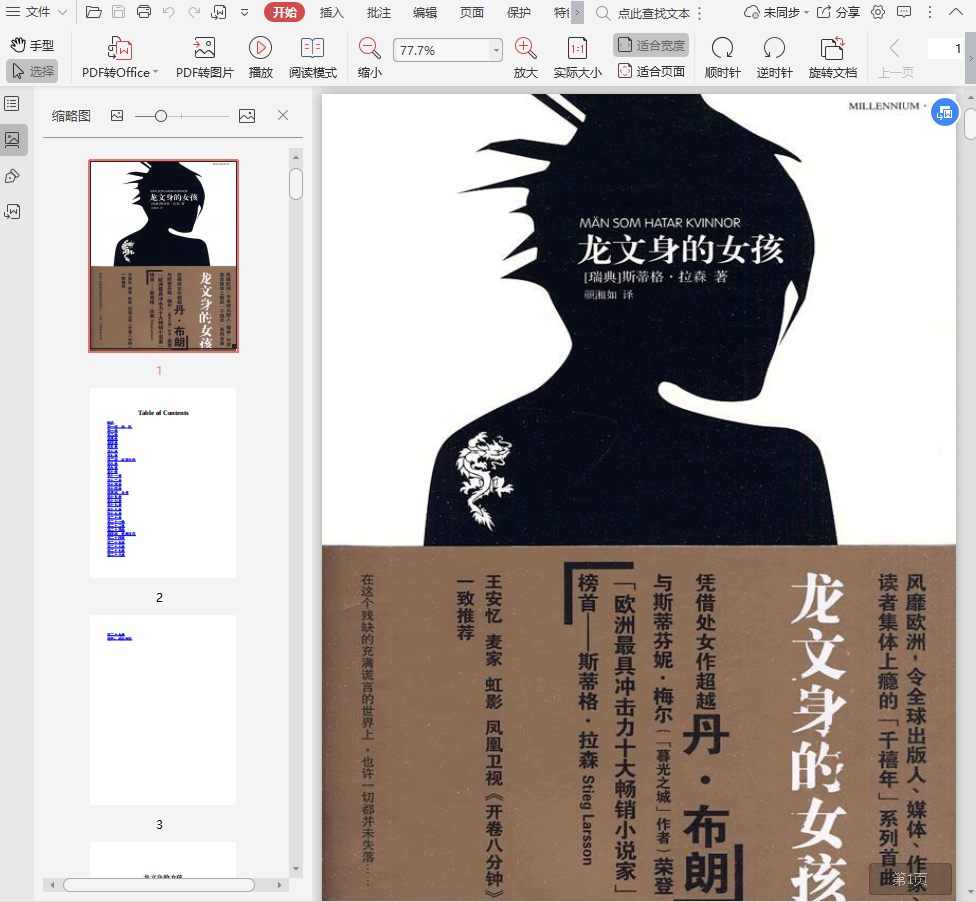The width and height of the screenshot is (976, 902).
Task: Click the undo arrow icon
Action: (x=169, y=12)
